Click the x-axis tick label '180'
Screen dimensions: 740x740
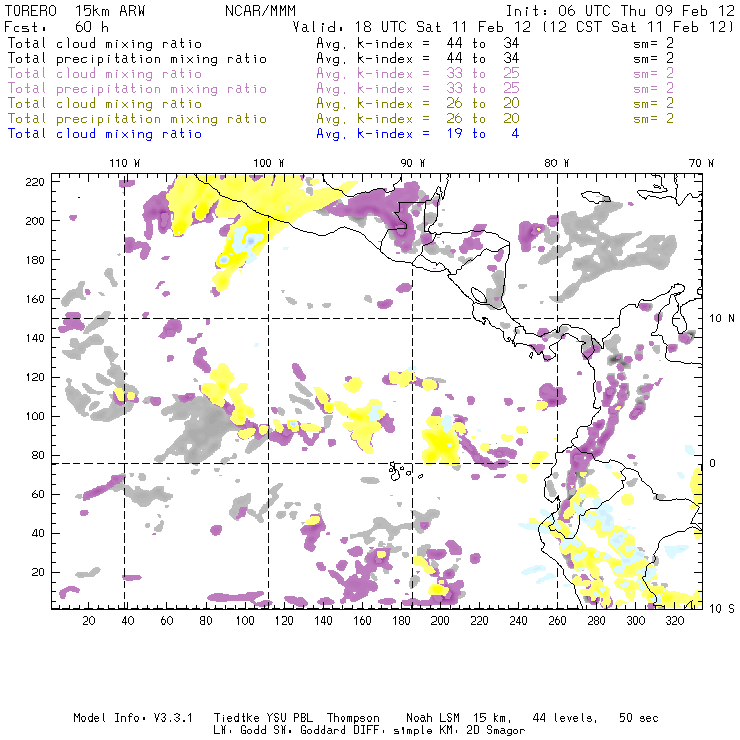click(x=401, y=621)
